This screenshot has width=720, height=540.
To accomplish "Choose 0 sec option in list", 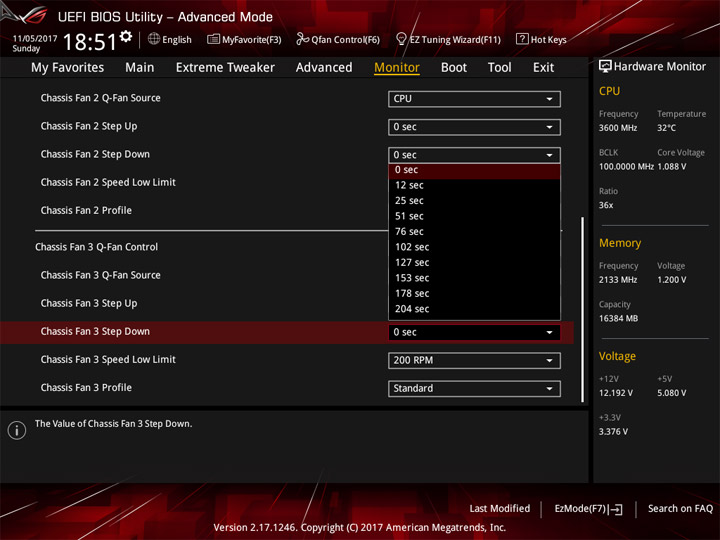I will [474, 170].
